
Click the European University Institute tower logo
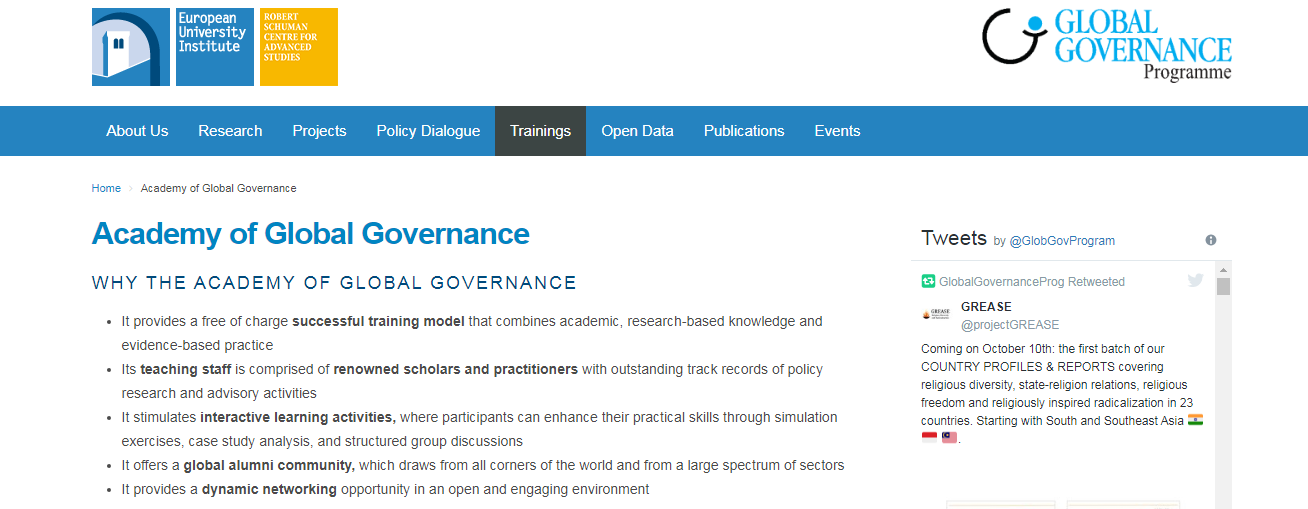pos(131,47)
